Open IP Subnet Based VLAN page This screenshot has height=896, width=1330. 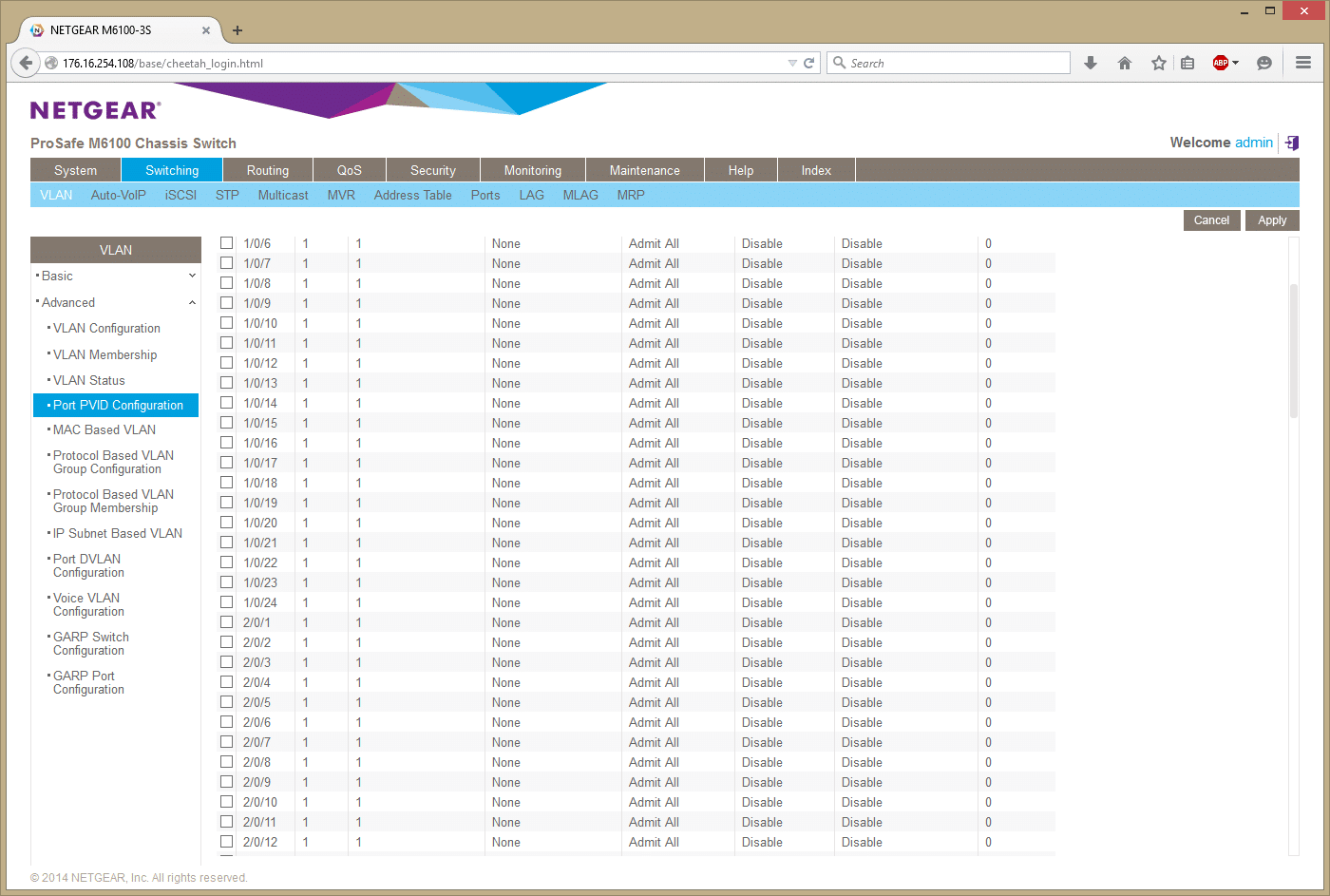pos(118,533)
